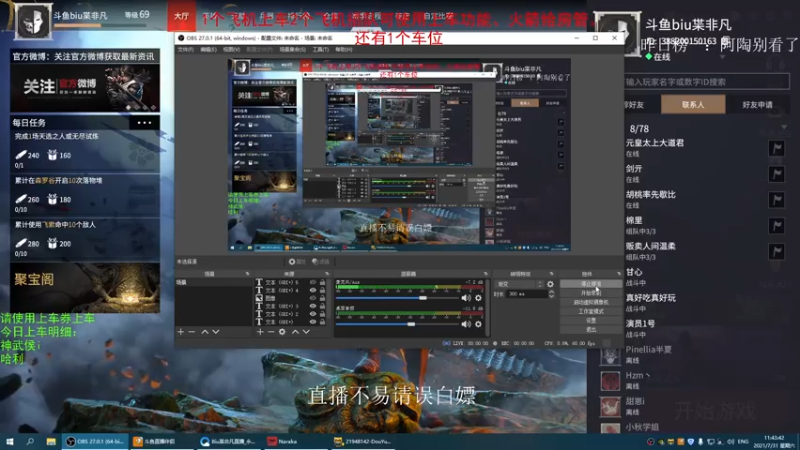This screenshot has width=800, height=450.
Task: Open 桌面音频 audio settings gear
Action: pos(478,324)
